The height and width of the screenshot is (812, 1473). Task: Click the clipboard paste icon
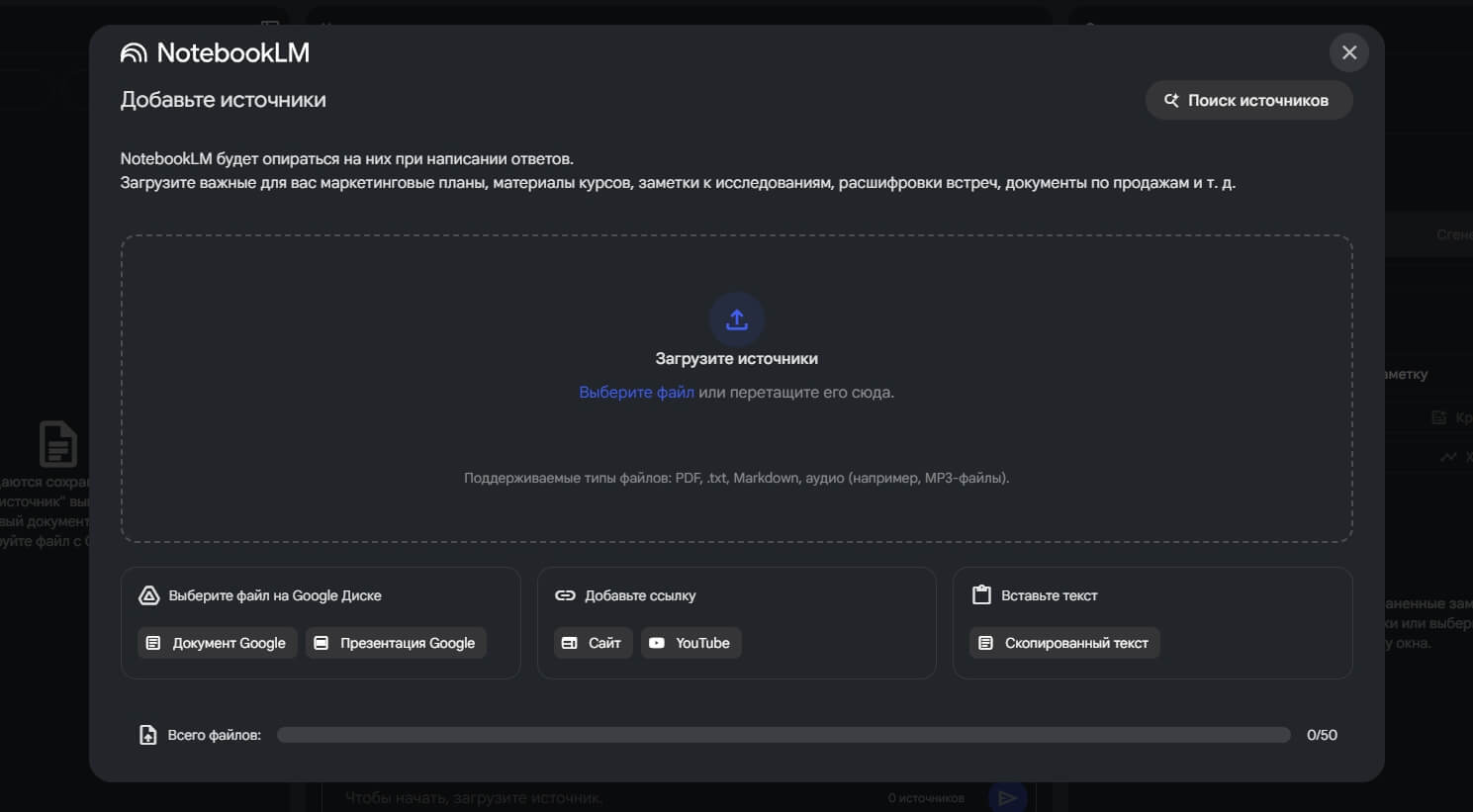[x=981, y=594]
